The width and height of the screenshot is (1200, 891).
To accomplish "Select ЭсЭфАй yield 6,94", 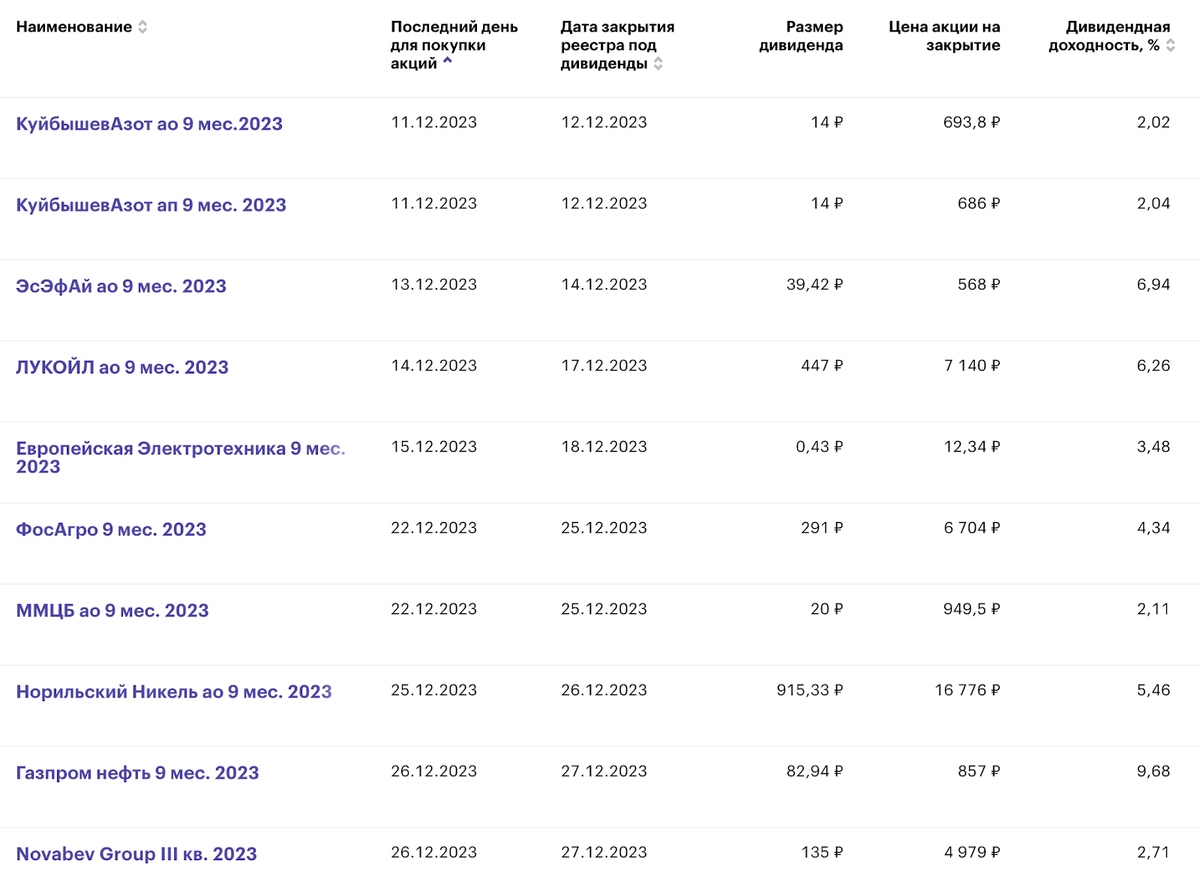I will (x=1153, y=284).
